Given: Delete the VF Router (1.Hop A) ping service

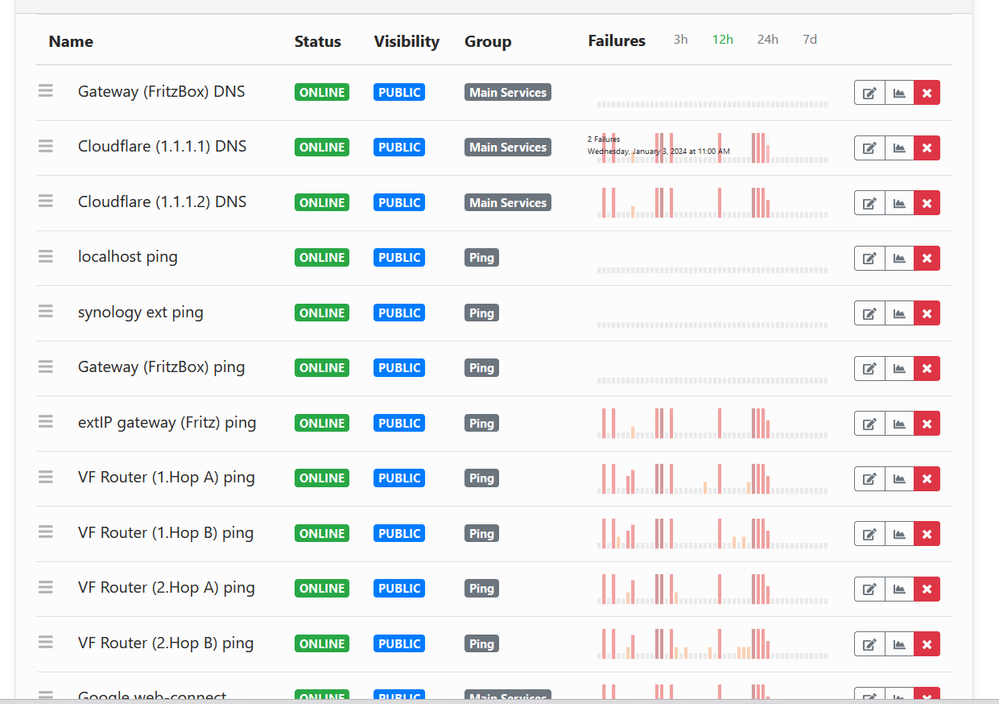Looking at the screenshot, I should [927, 478].
